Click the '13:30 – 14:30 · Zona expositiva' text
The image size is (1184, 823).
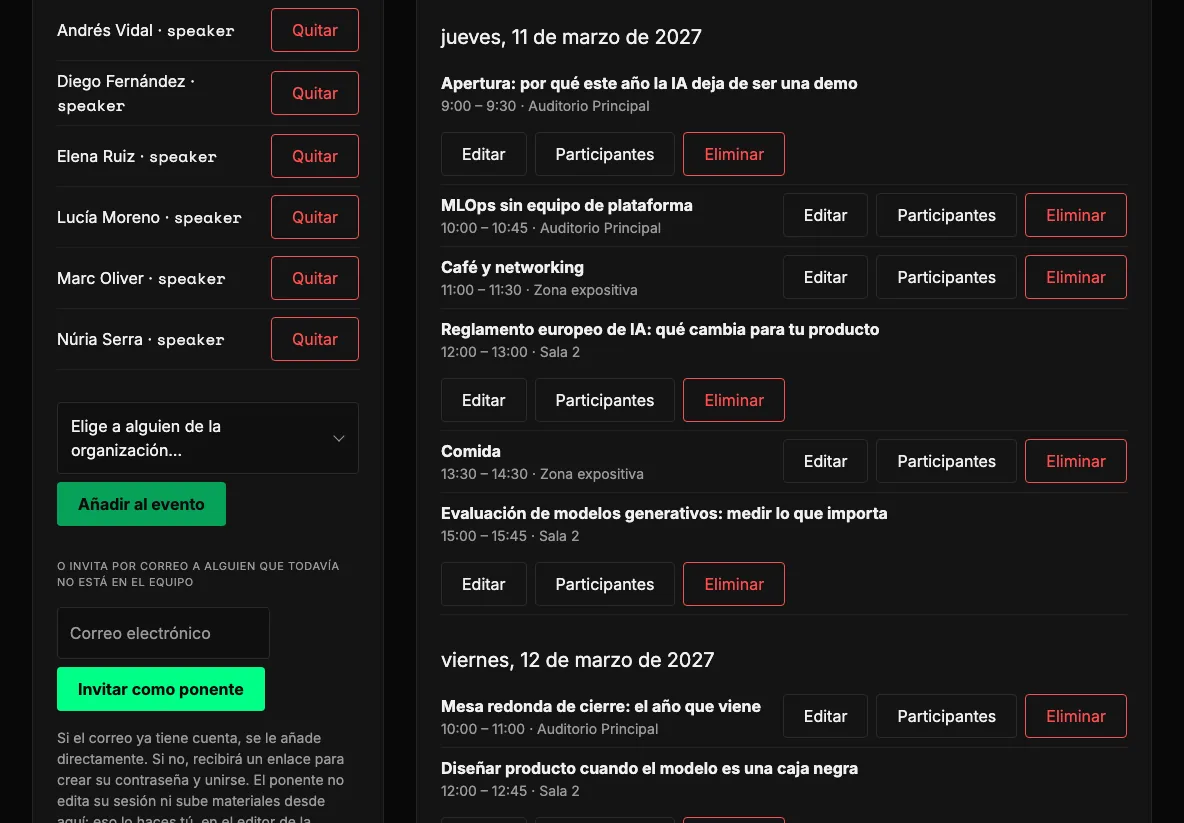pyautogui.click(x=542, y=474)
